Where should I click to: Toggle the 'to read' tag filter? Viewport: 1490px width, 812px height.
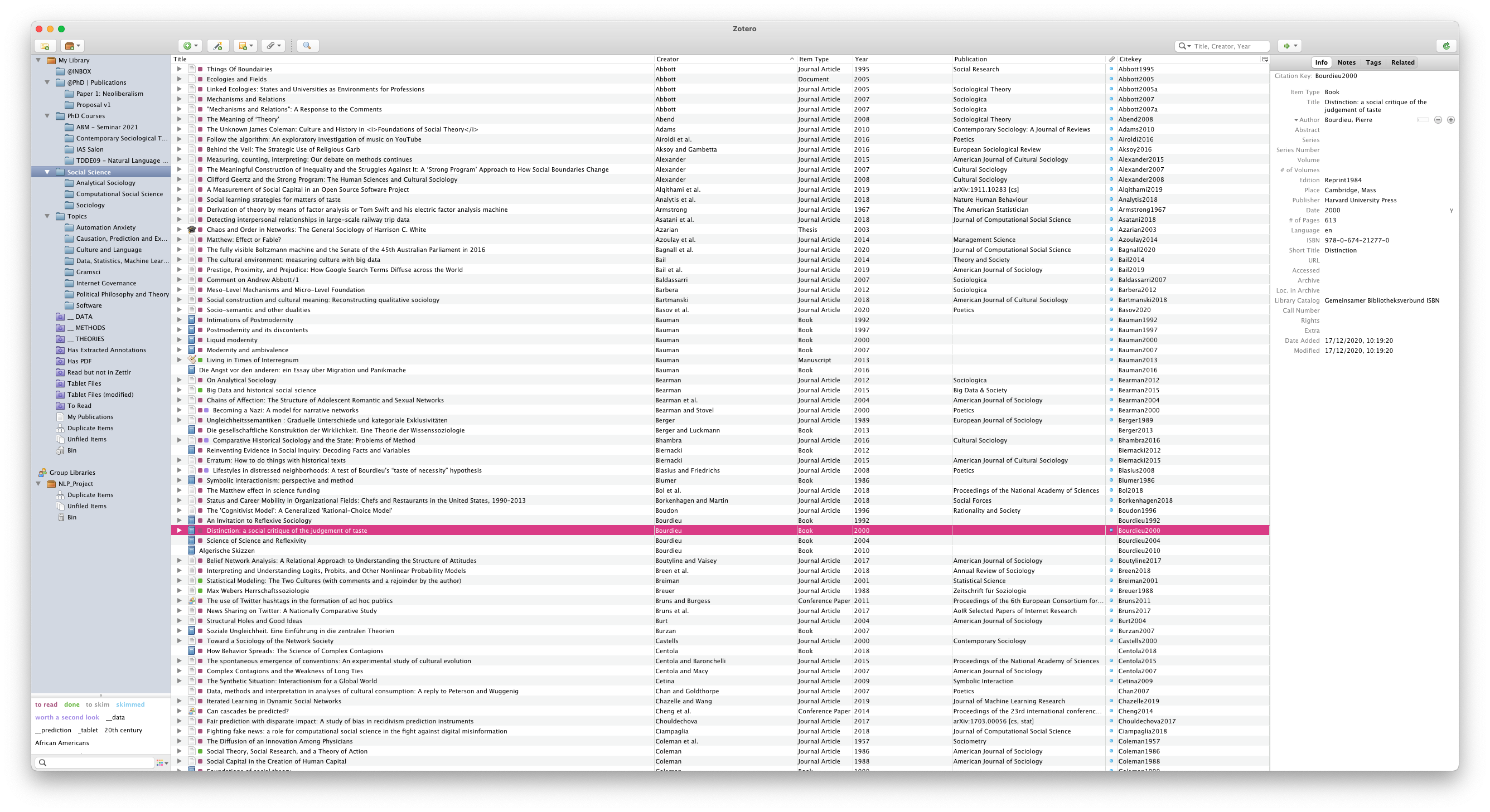[46, 704]
